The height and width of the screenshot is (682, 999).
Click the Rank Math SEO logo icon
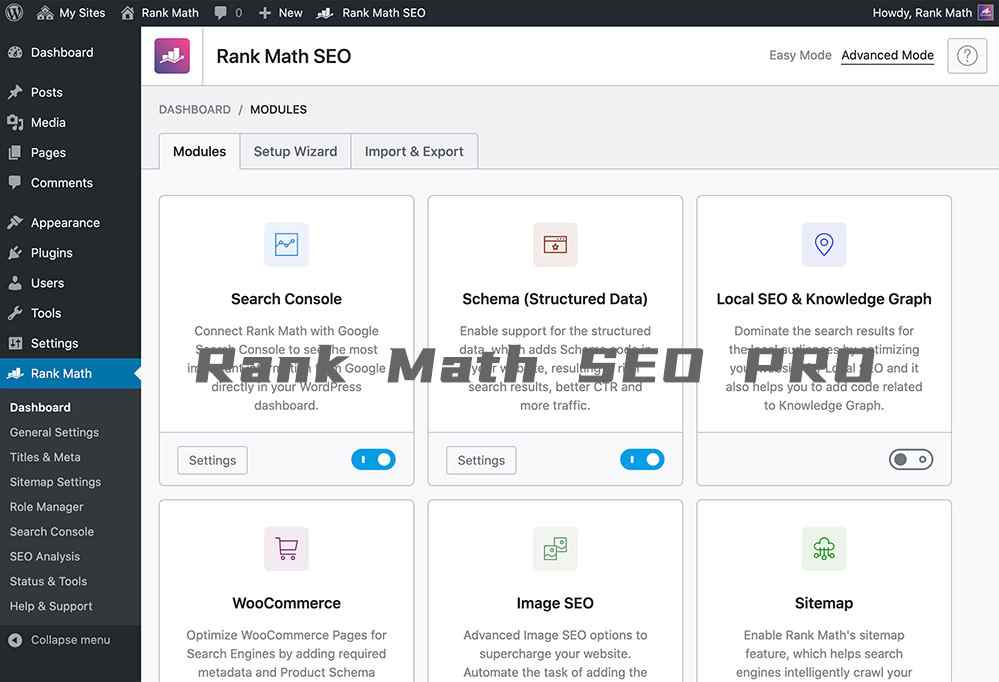[172, 56]
